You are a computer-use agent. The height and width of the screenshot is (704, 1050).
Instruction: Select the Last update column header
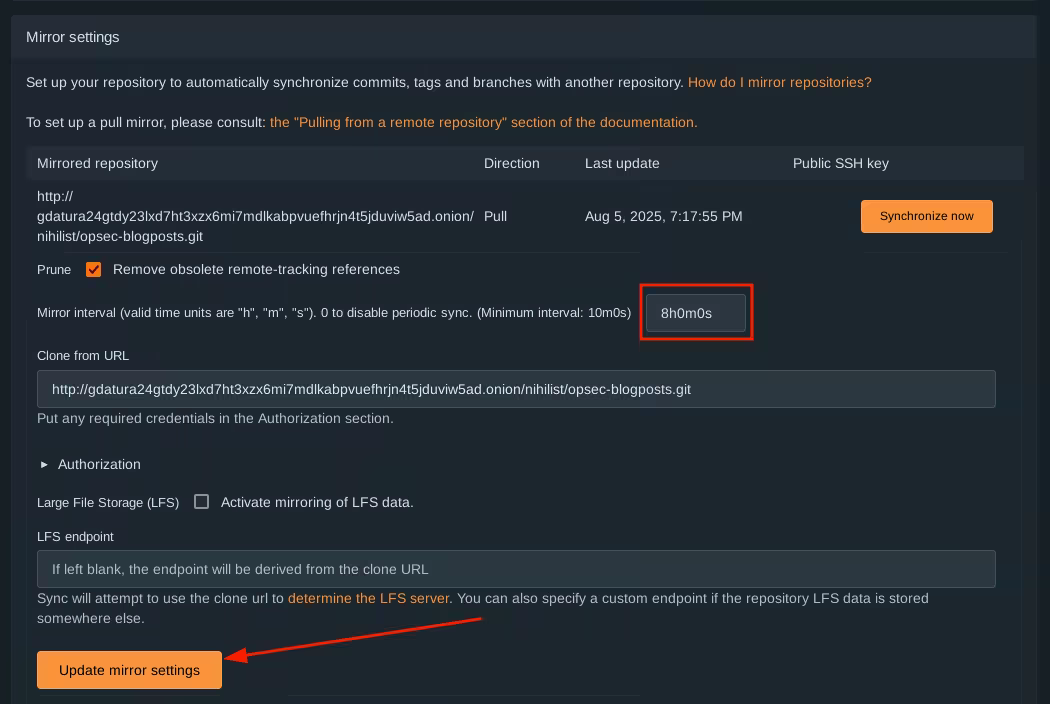coord(621,163)
